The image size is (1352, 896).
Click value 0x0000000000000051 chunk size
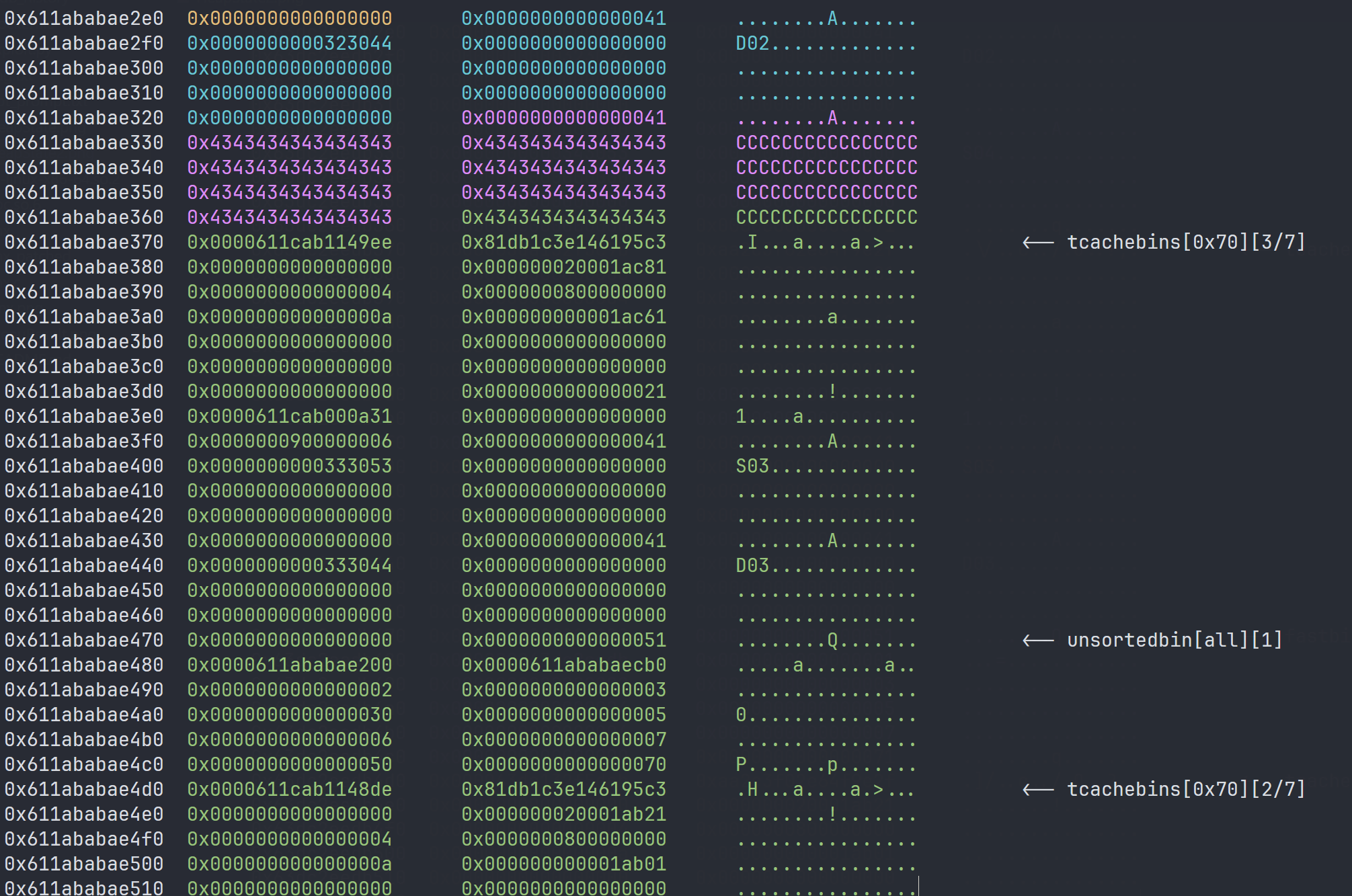(x=563, y=640)
